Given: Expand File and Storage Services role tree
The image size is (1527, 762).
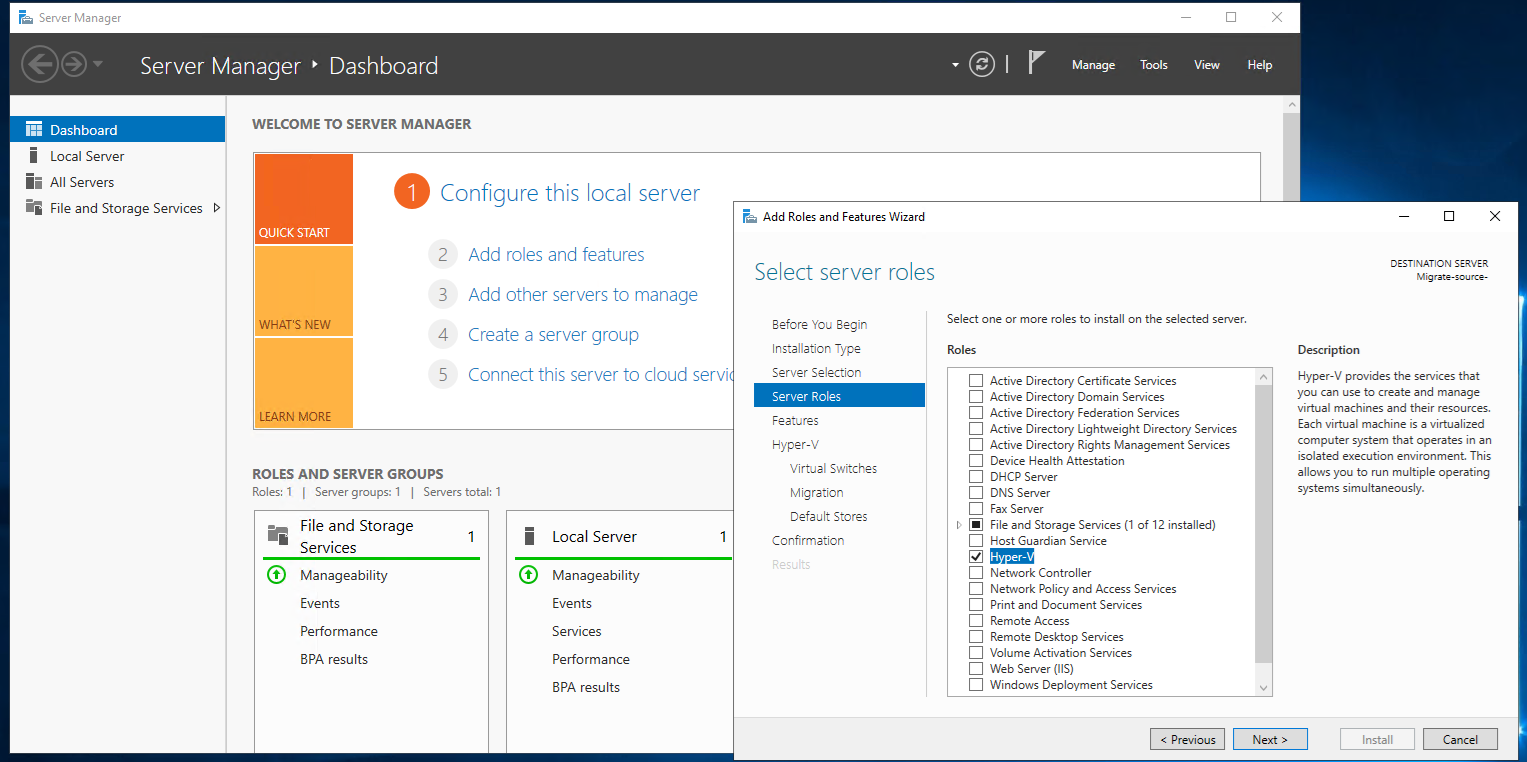Looking at the screenshot, I should pyautogui.click(x=959, y=525).
